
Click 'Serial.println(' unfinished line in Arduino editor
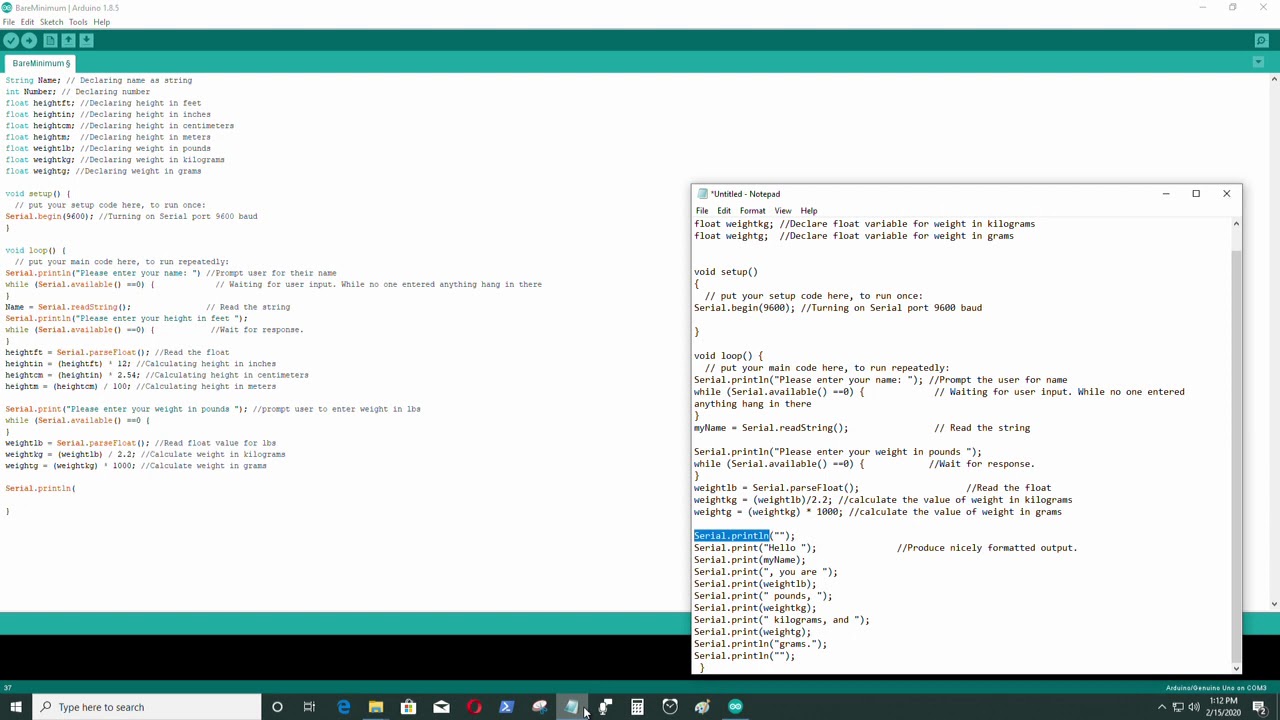[40, 488]
